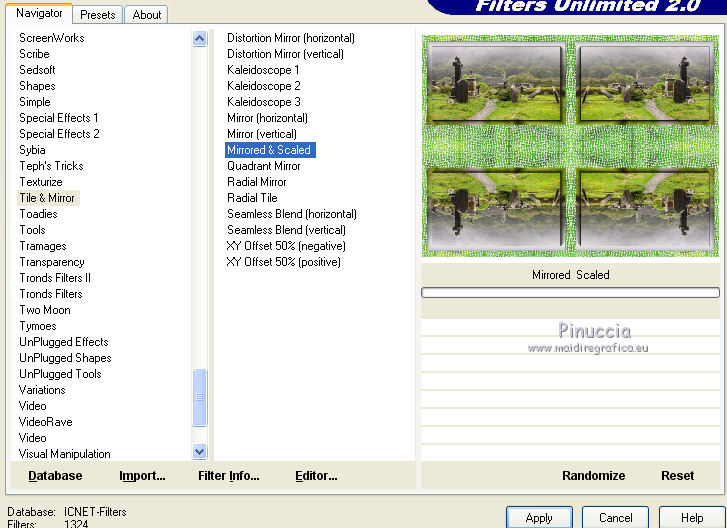Choose the Mirrored & Scaled filter
Screen dimensions: 727x528
270,150
